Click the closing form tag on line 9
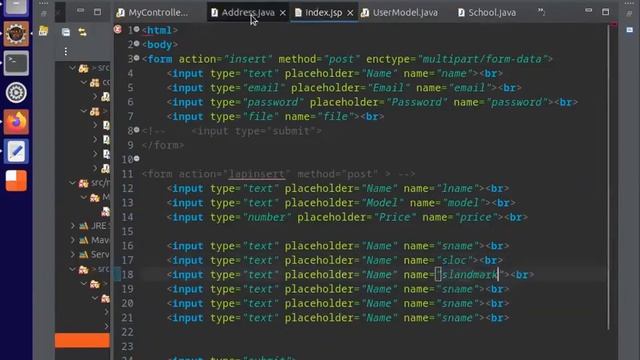 tap(163, 145)
